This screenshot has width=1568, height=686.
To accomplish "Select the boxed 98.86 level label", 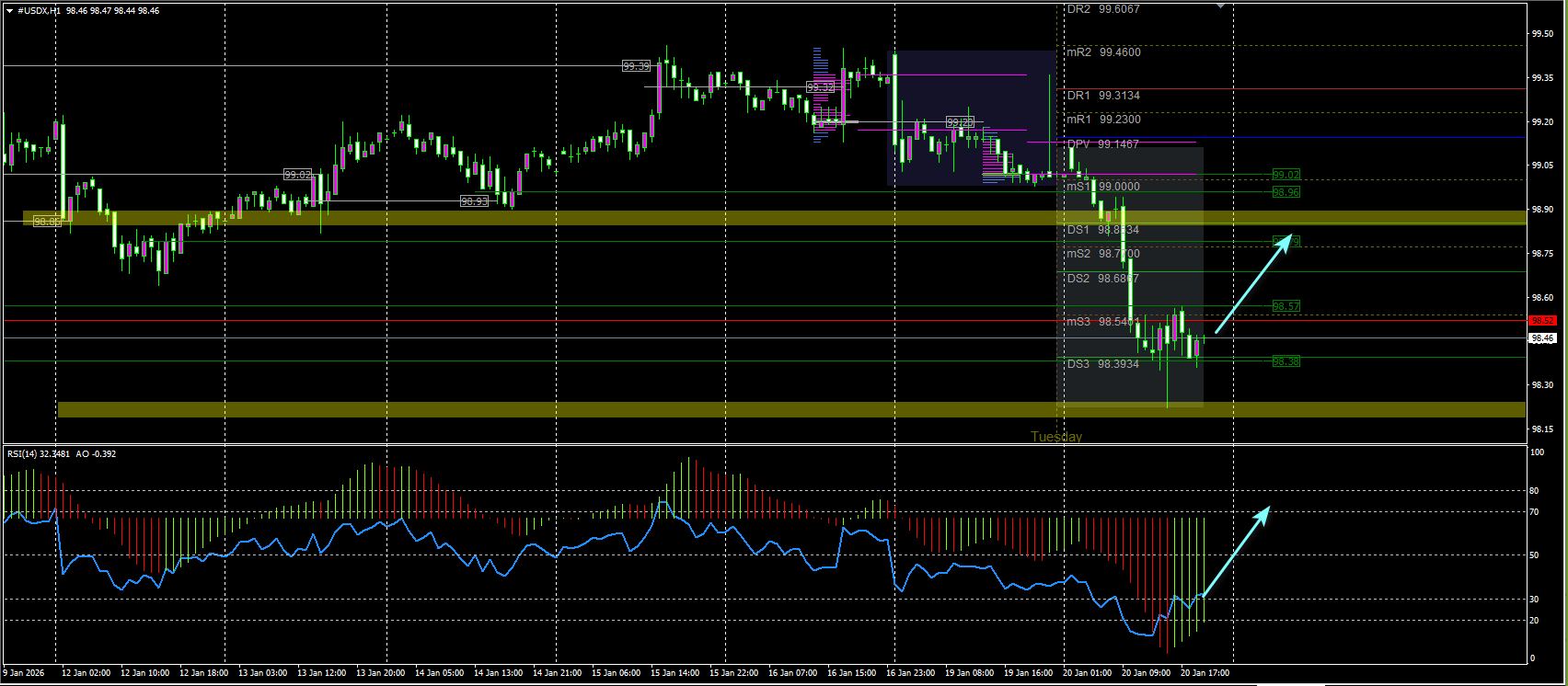I will tap(46, 222).
